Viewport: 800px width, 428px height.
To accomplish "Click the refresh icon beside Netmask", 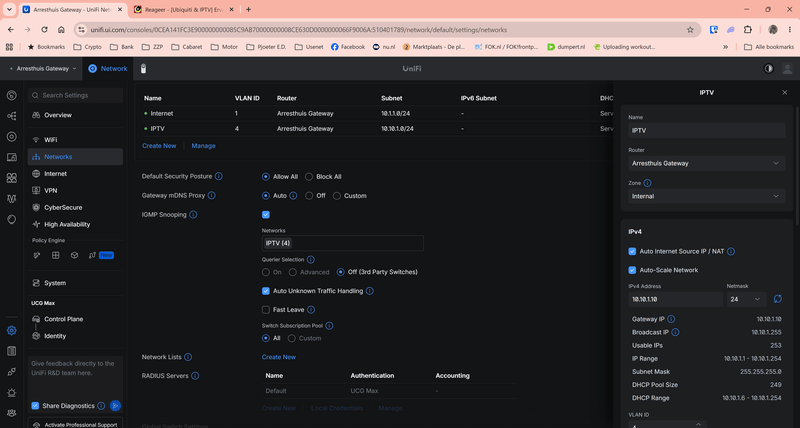I will point(778,299).
